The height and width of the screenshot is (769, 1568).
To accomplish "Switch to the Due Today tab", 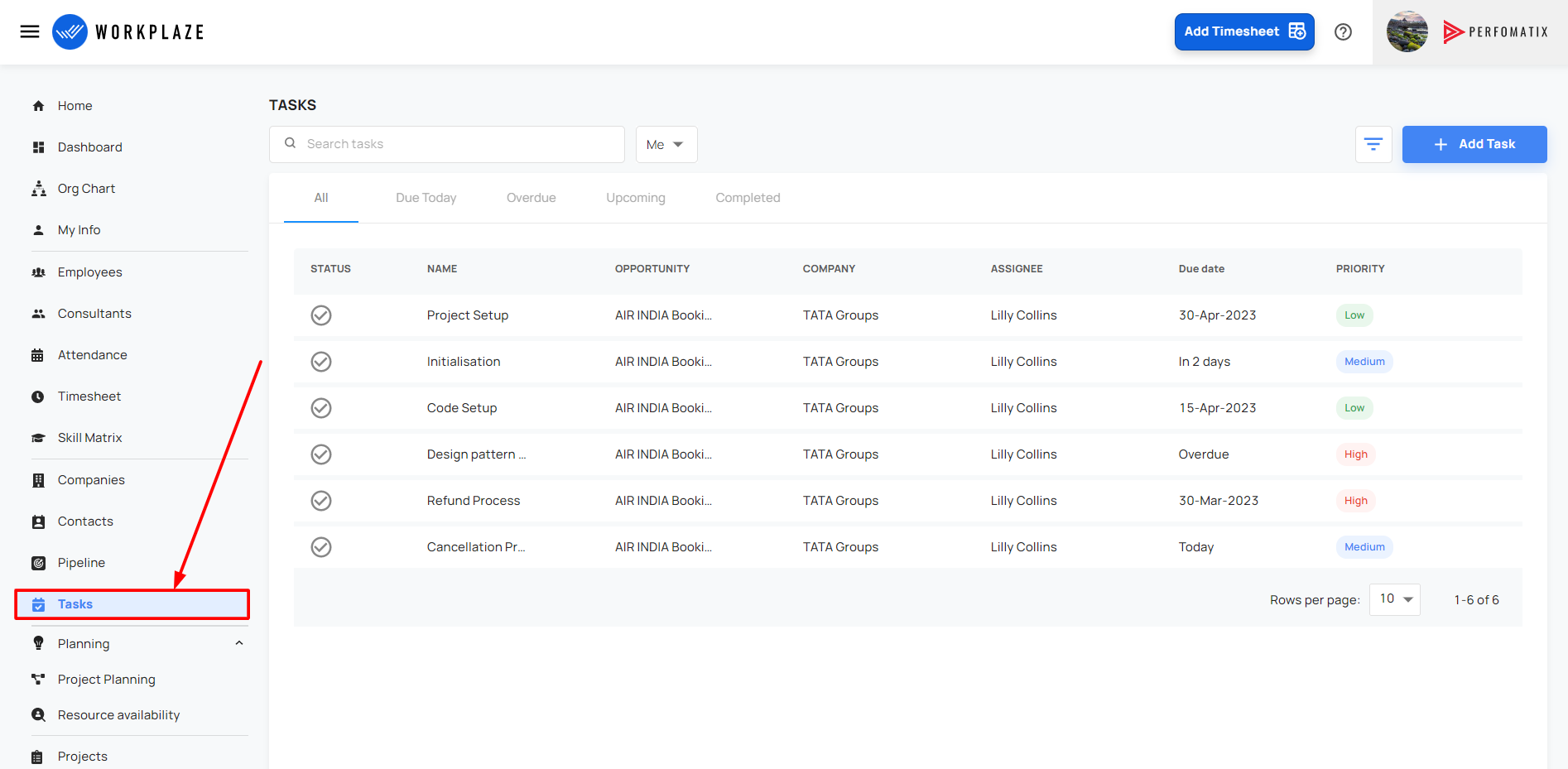I will point(426,198).
